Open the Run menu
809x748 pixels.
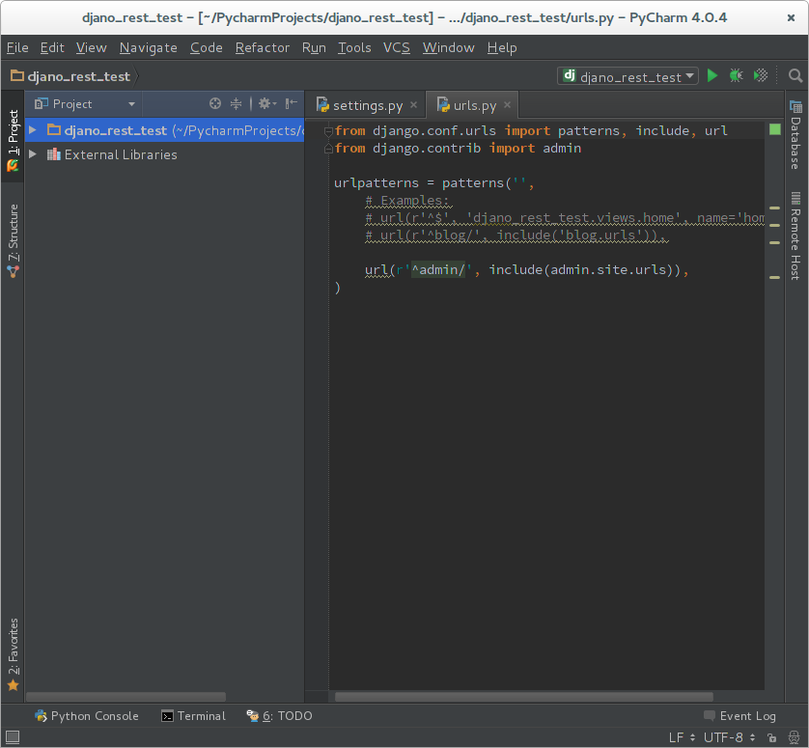(314, 47)
